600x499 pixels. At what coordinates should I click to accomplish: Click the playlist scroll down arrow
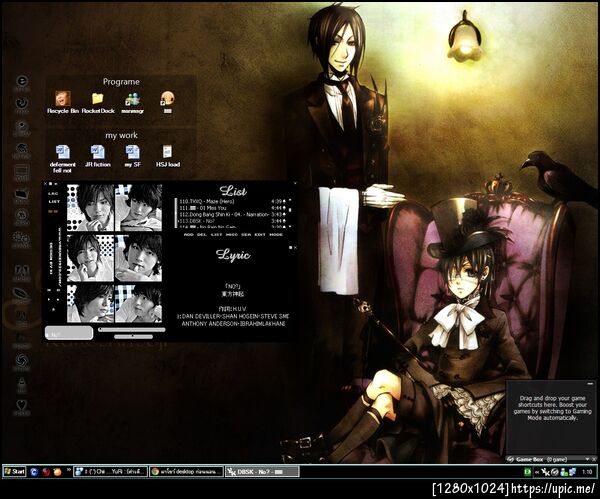click(x=290, y=227)
